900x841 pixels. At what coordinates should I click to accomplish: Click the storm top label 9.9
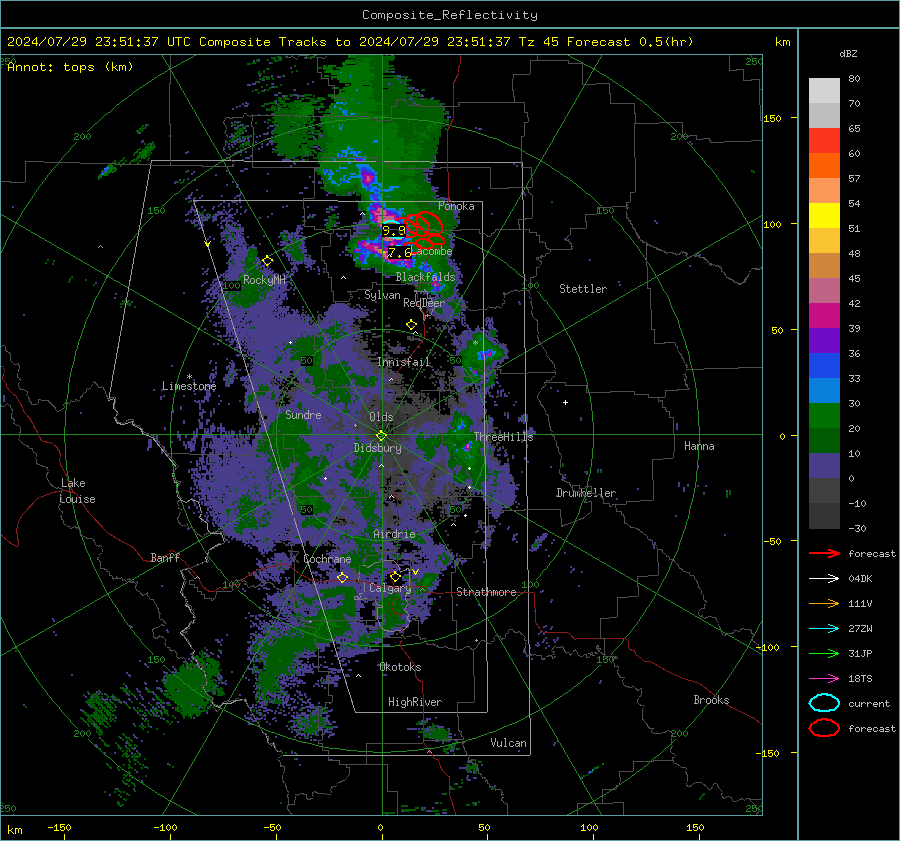[x=394, y=230]
